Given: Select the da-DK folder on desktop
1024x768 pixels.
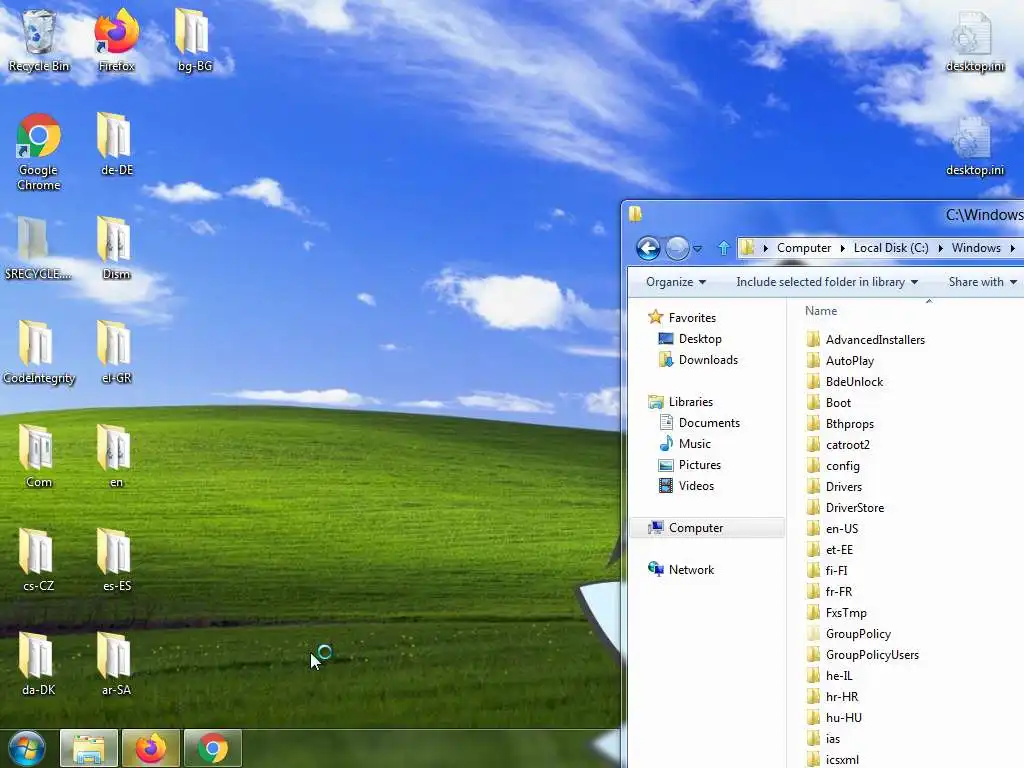Looking at the screenshot, I should click(39, 664).
